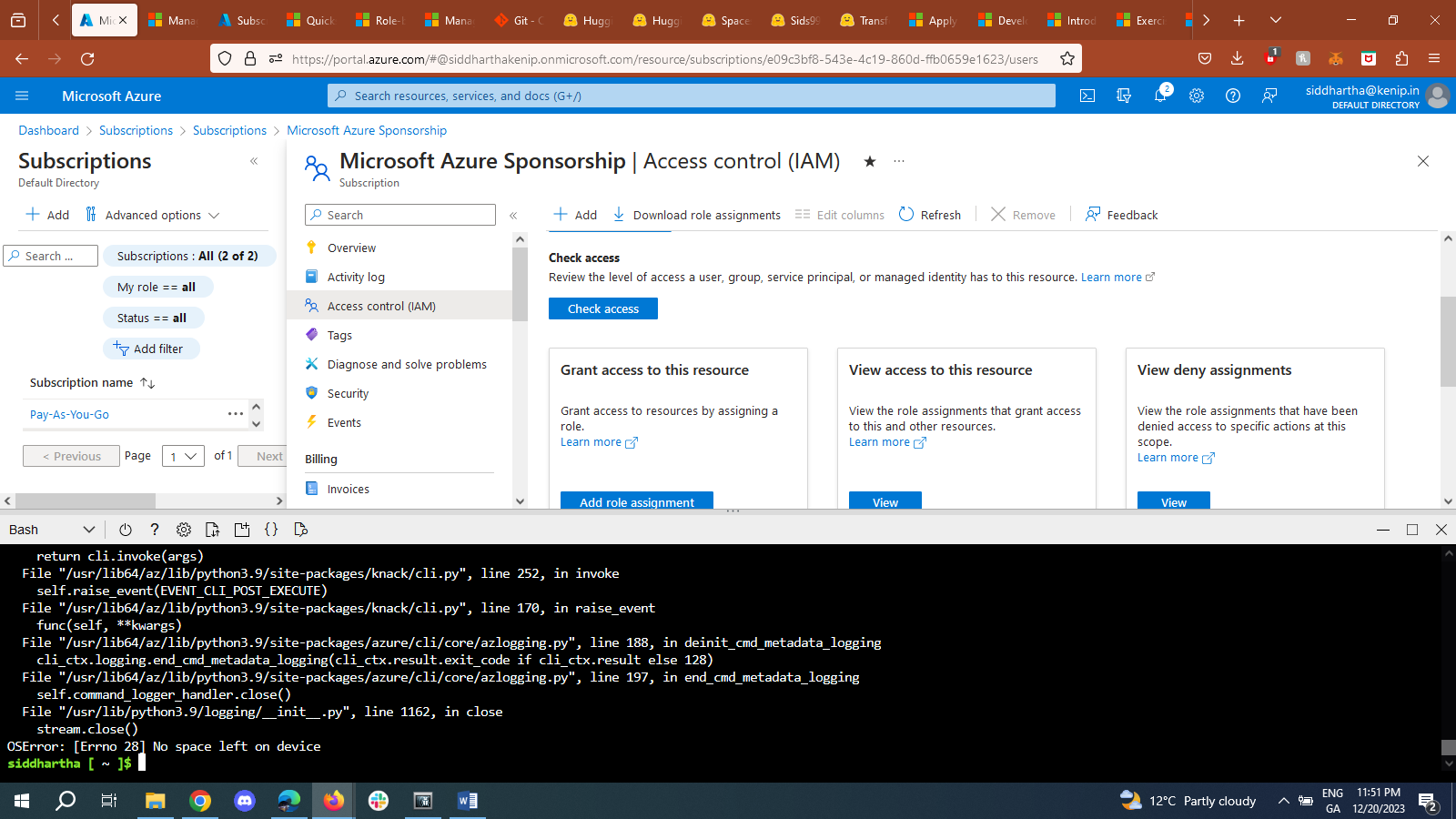Select Tags in the resource menu
Viewport: 1456px width, 819px height.
(x=339, y=335)
